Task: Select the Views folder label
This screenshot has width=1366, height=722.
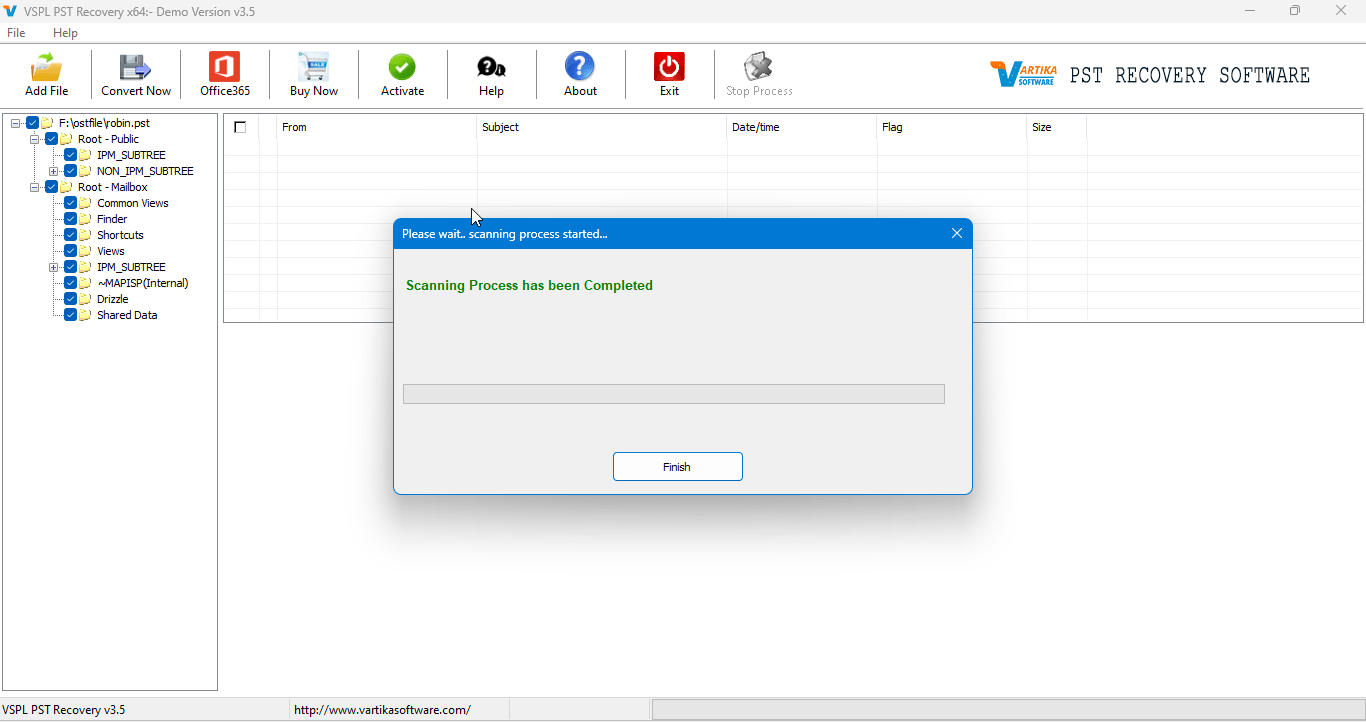Action: (x=111, y=251)
